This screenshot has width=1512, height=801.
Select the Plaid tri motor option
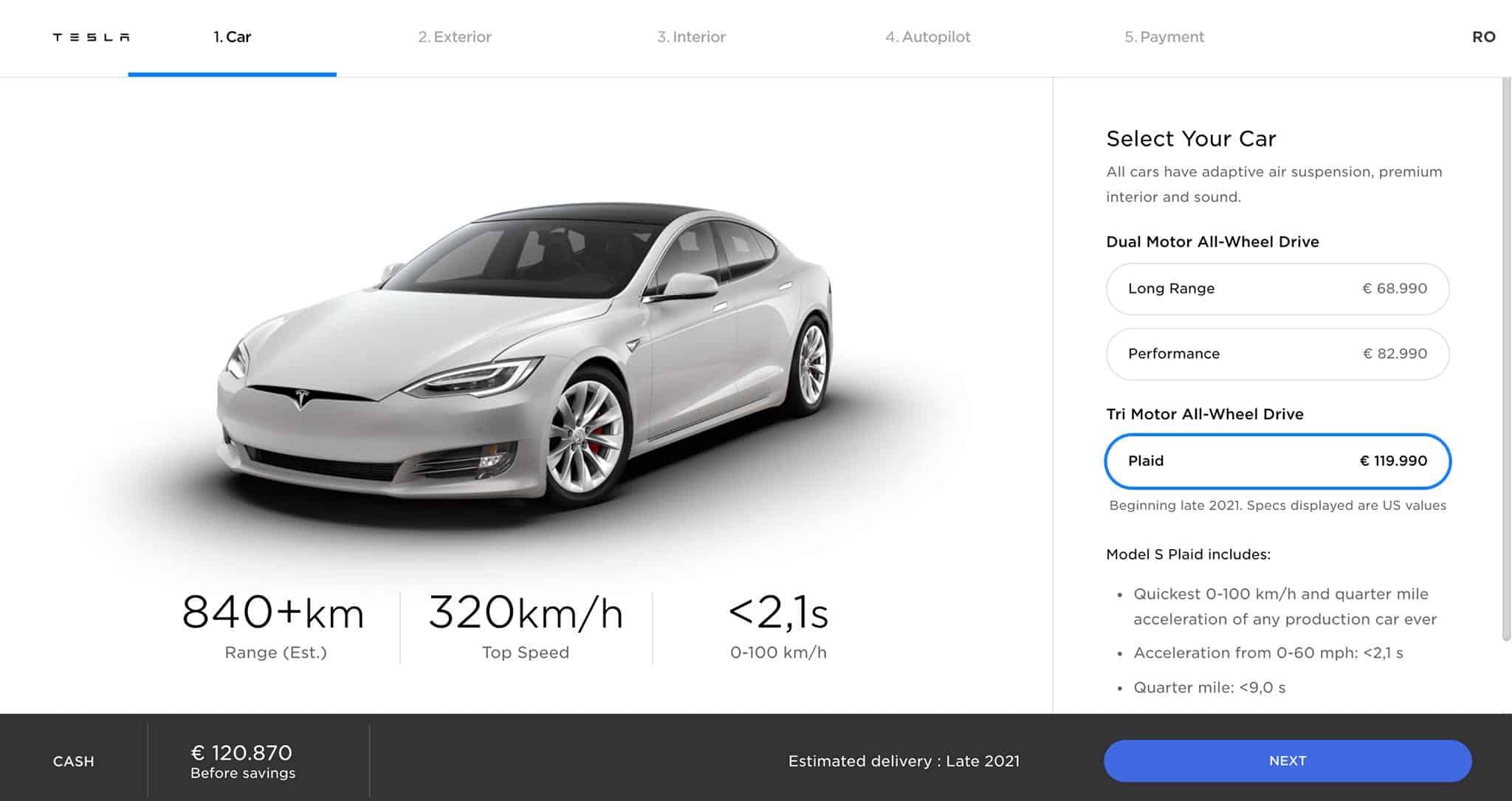tap(1277, 461)
